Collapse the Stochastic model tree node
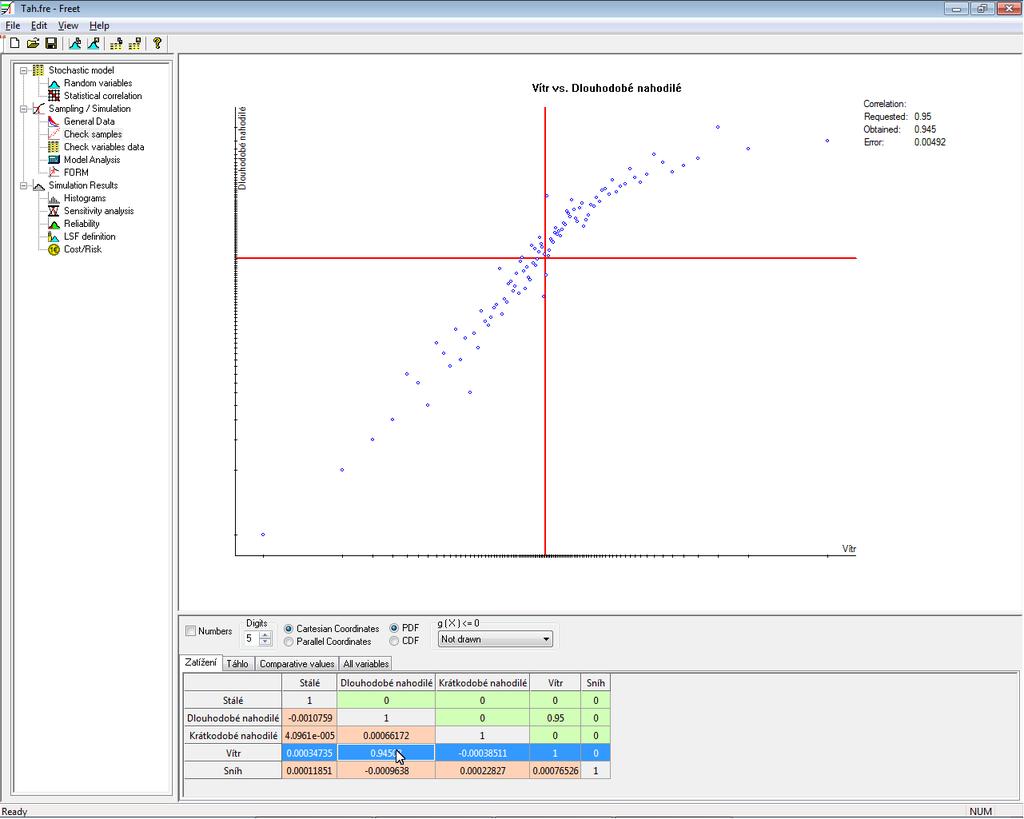 click(24, 71)
